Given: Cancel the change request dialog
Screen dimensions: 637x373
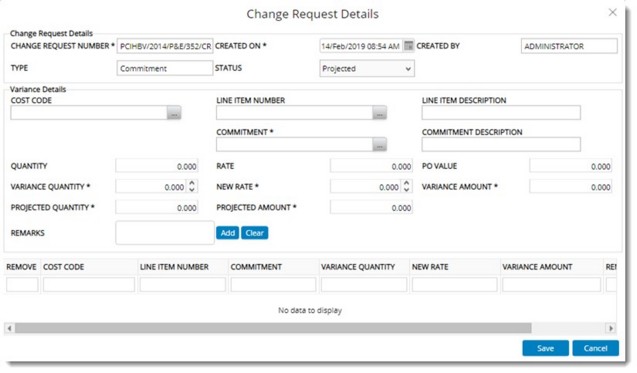Looking at the screenshot, I should (596, 348).
